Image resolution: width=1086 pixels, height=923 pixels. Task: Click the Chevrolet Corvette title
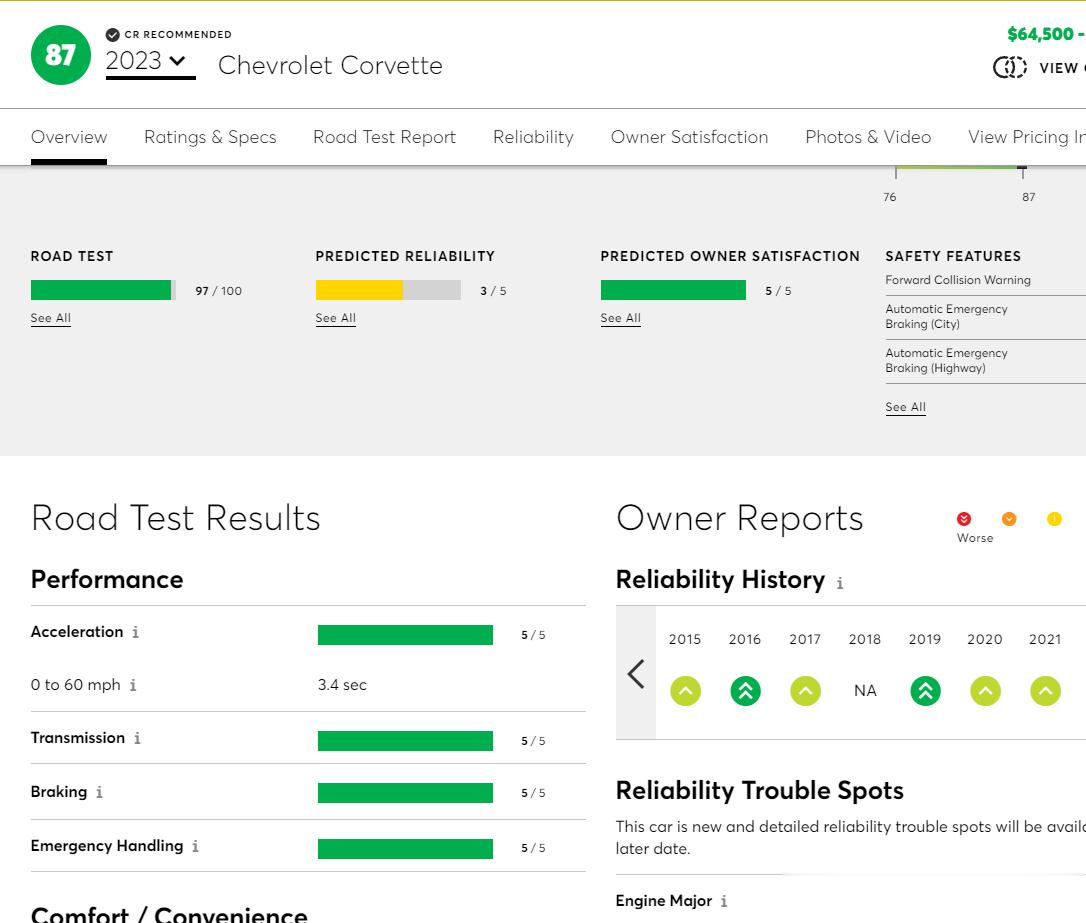pos(330,65)
